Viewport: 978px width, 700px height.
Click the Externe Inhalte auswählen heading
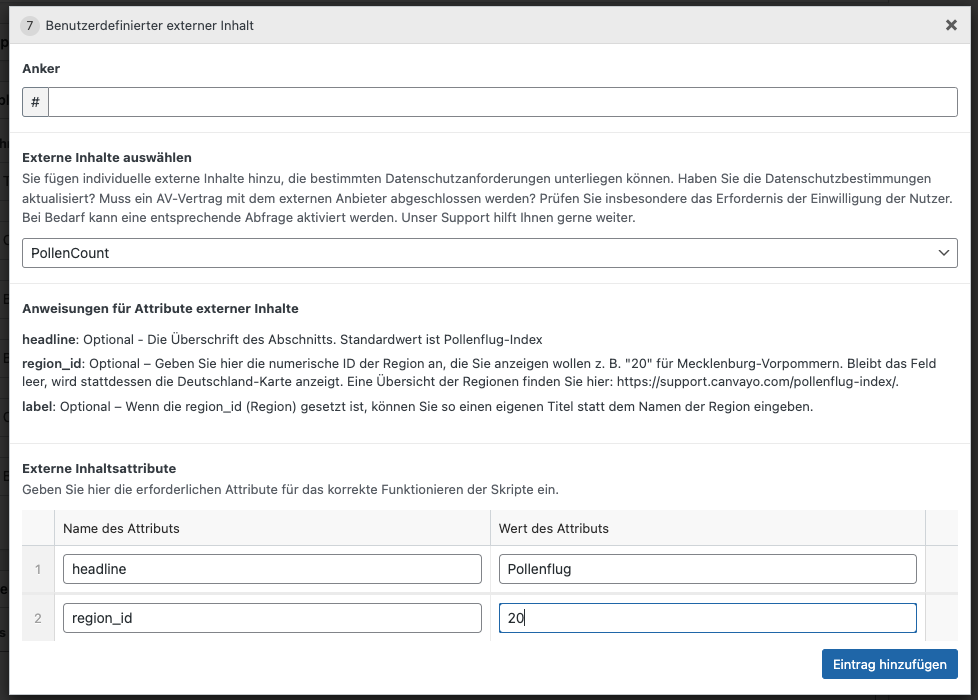(x=107, y=157)
